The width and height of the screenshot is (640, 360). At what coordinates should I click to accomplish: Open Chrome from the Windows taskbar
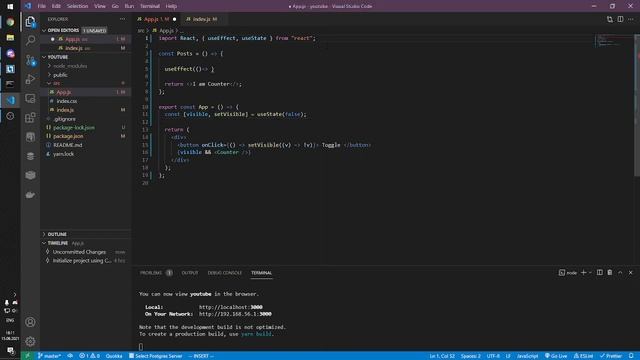10,22
